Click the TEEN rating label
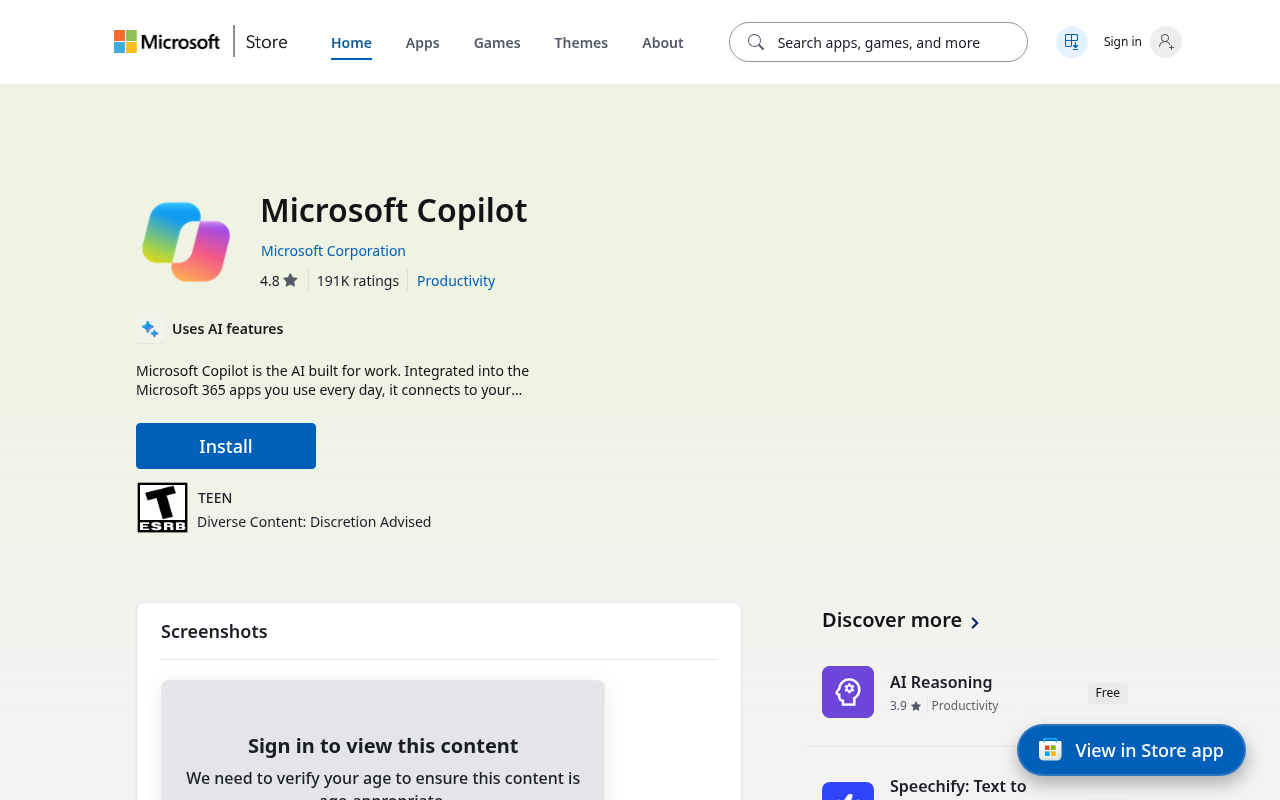 [215, 498]
